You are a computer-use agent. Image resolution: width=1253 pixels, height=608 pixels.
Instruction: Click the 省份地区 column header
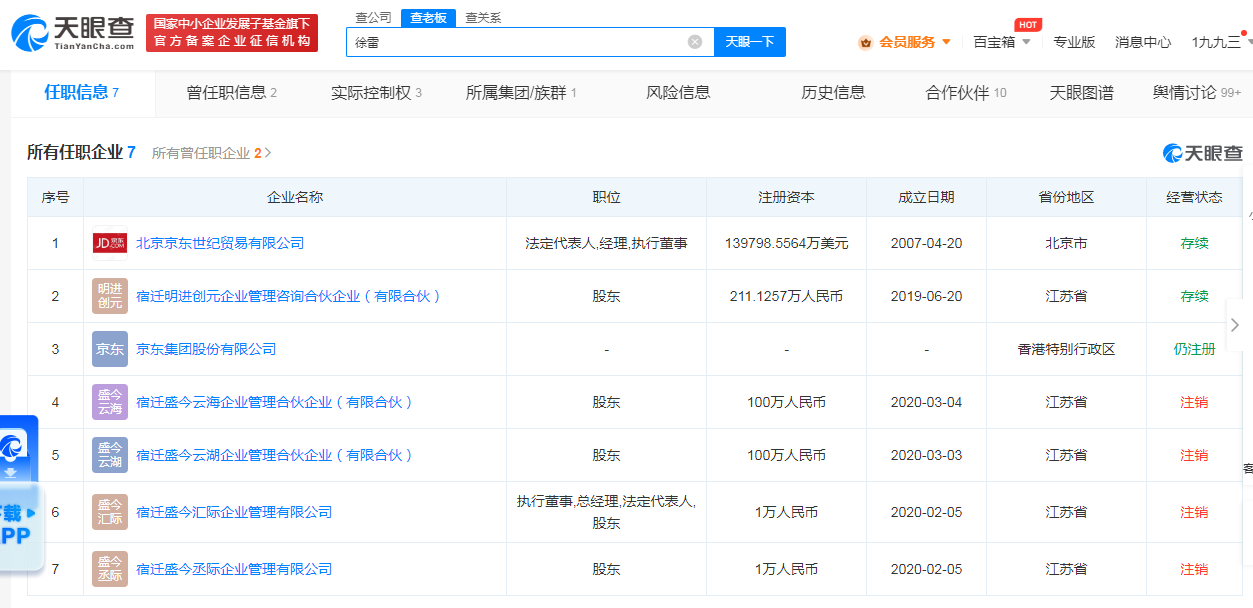[x=1066, y=198]
